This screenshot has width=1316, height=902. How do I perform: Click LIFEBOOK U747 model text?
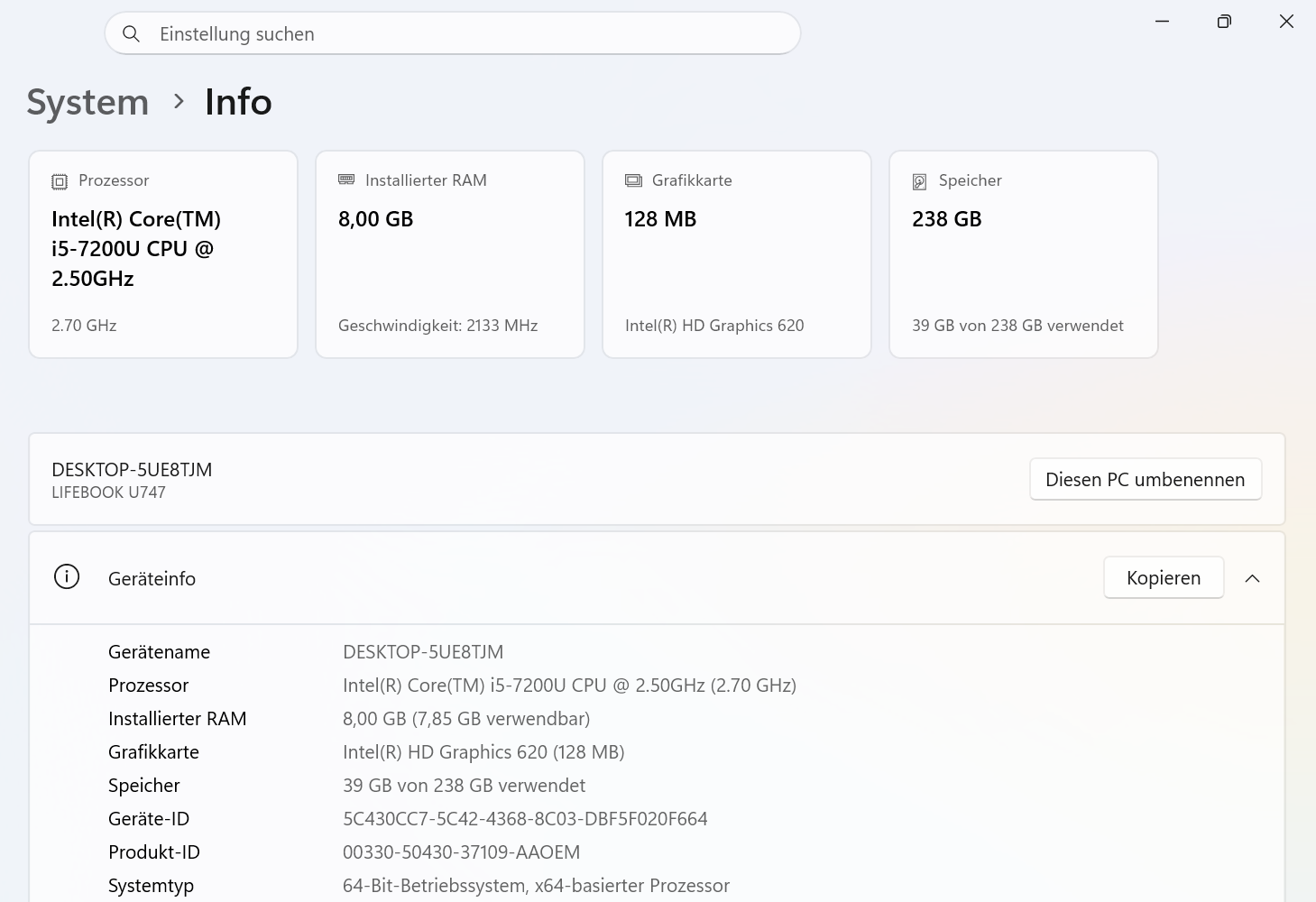108,492
